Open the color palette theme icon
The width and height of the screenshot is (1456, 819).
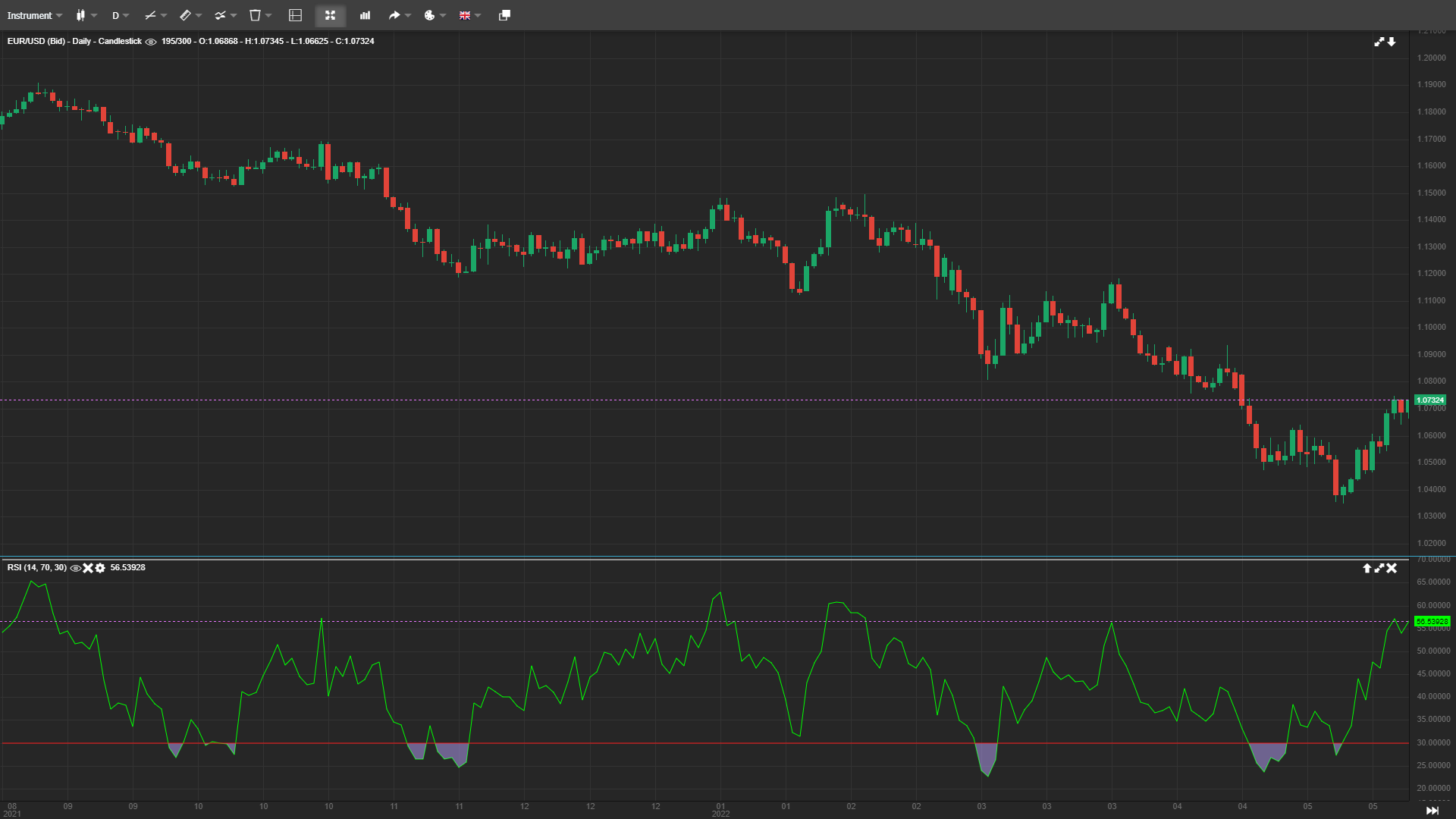click(429, 15)
